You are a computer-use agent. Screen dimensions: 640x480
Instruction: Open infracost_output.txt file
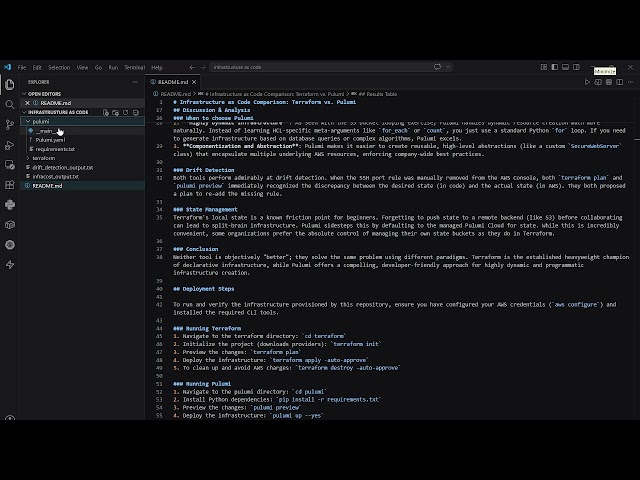point(83,176)
